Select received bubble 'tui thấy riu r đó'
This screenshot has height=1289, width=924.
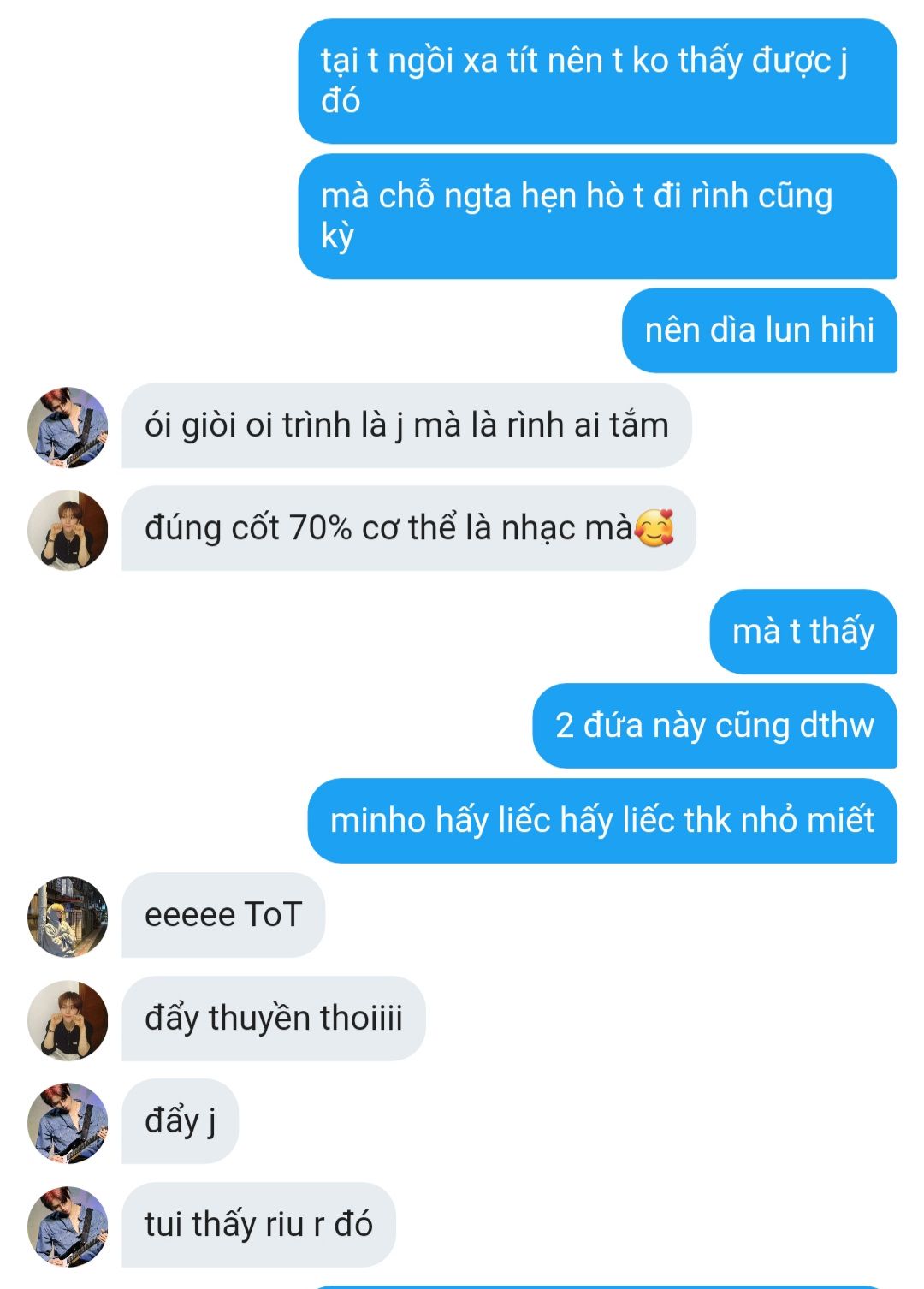click(258, 1225)
